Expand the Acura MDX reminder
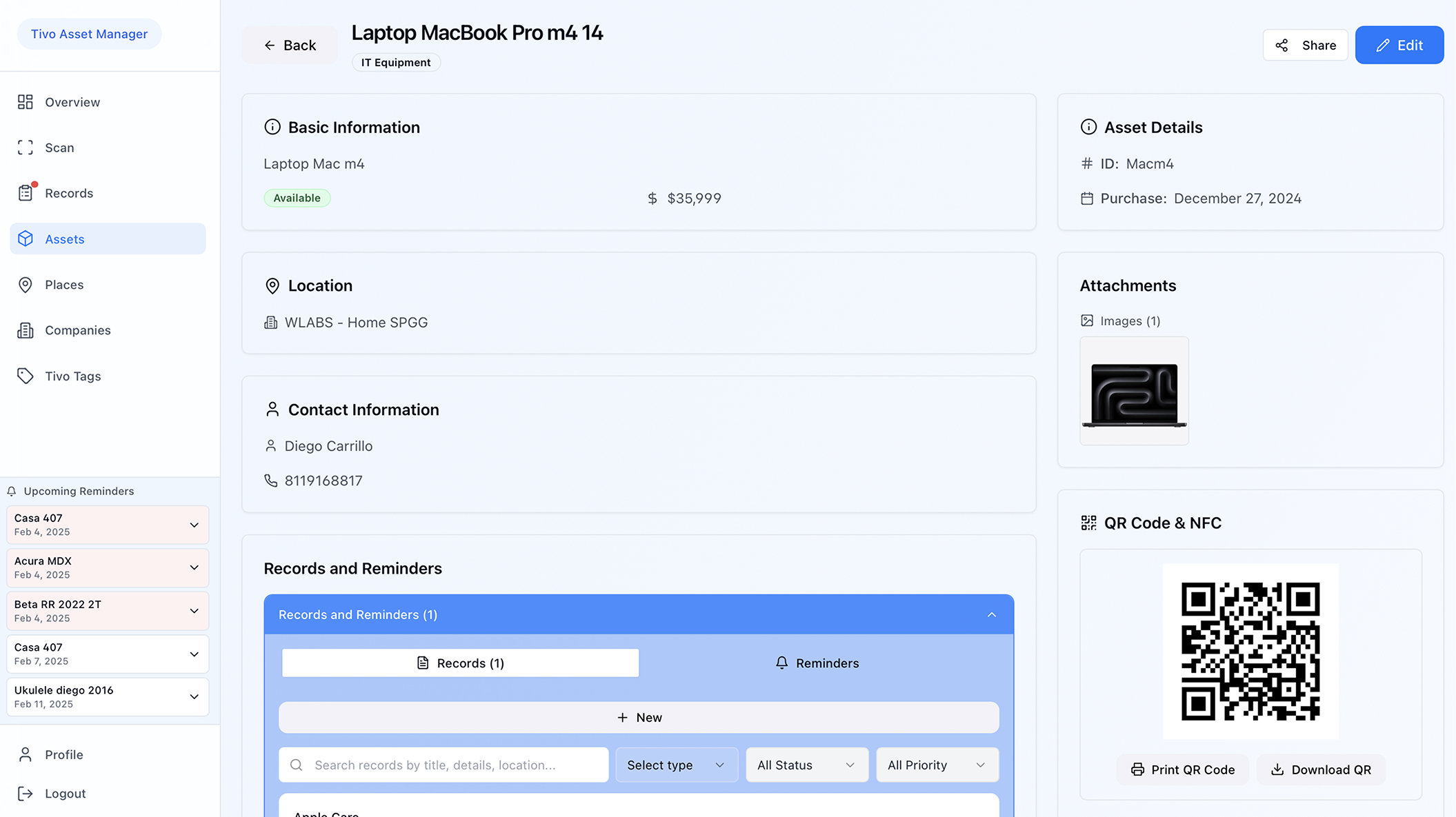 [x=194, y=567]
